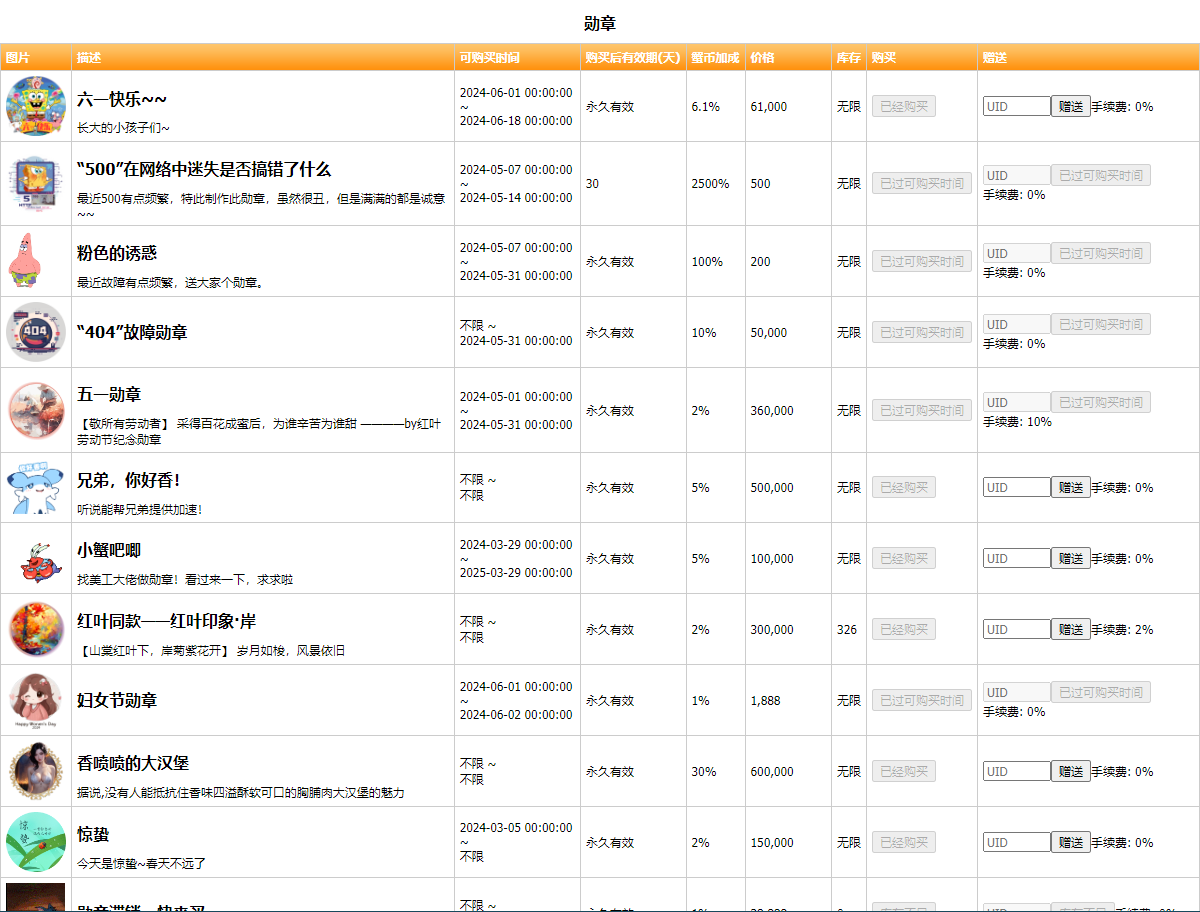
Task: Click the 妇女节勋章 medal title
Action: point(117,700)
